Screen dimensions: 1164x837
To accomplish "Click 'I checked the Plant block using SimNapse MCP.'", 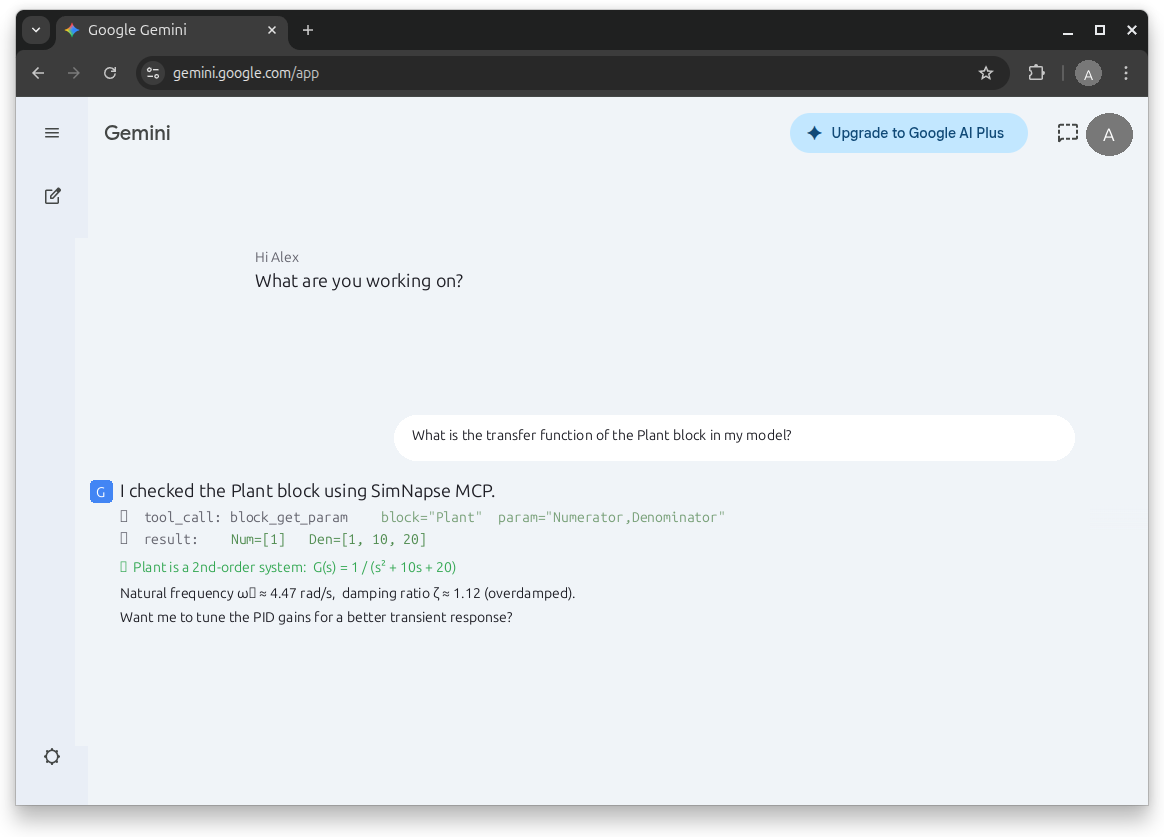I will pyautogui.click(x=307, y=490).
